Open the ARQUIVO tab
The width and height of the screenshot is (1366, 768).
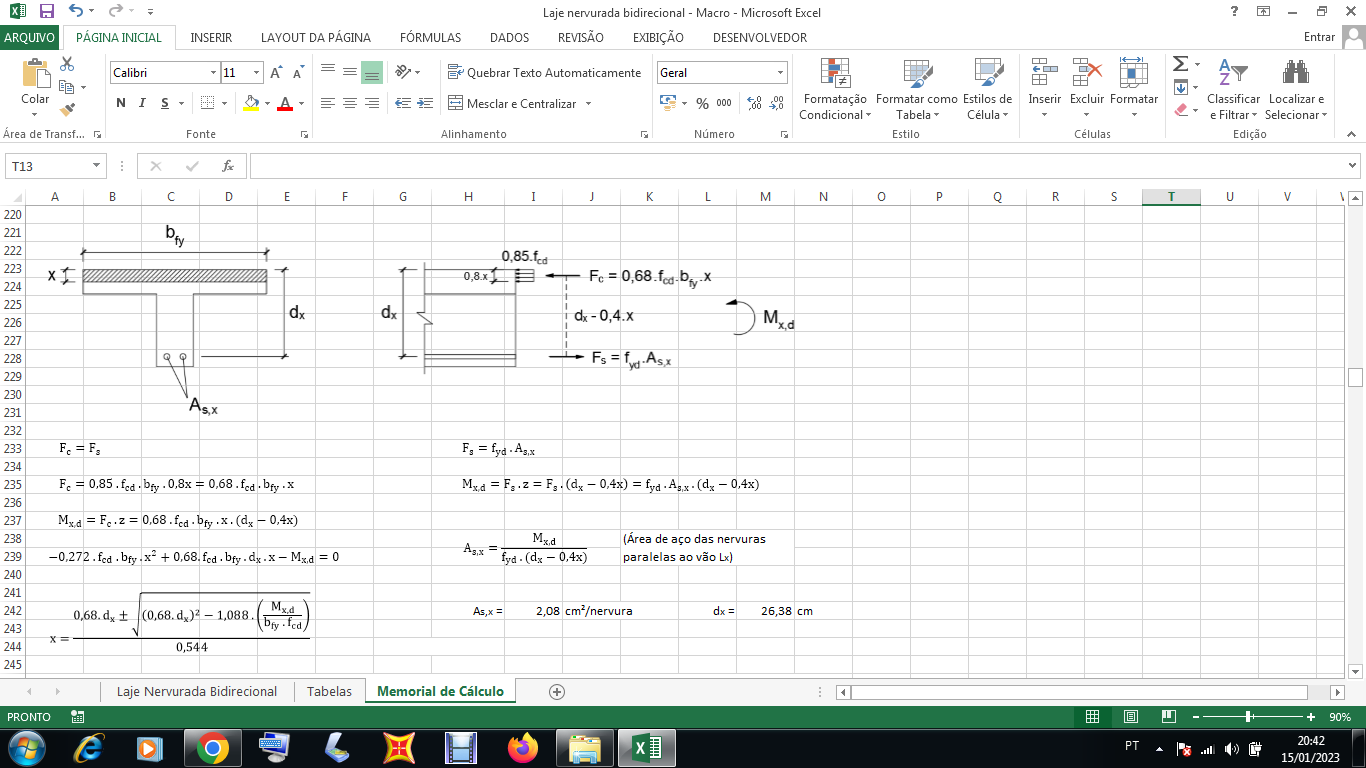click(30, 37)
